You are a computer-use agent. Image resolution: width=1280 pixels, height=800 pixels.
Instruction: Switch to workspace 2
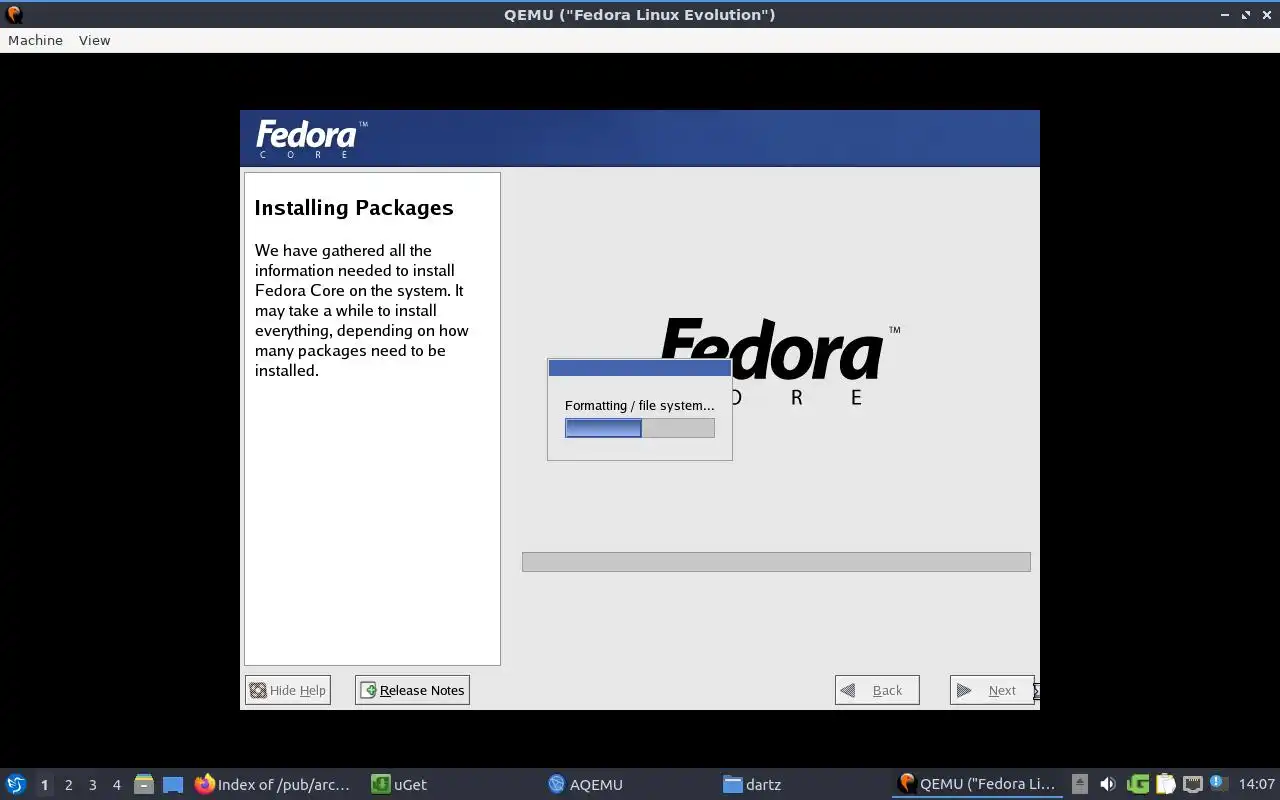(68, 785)
